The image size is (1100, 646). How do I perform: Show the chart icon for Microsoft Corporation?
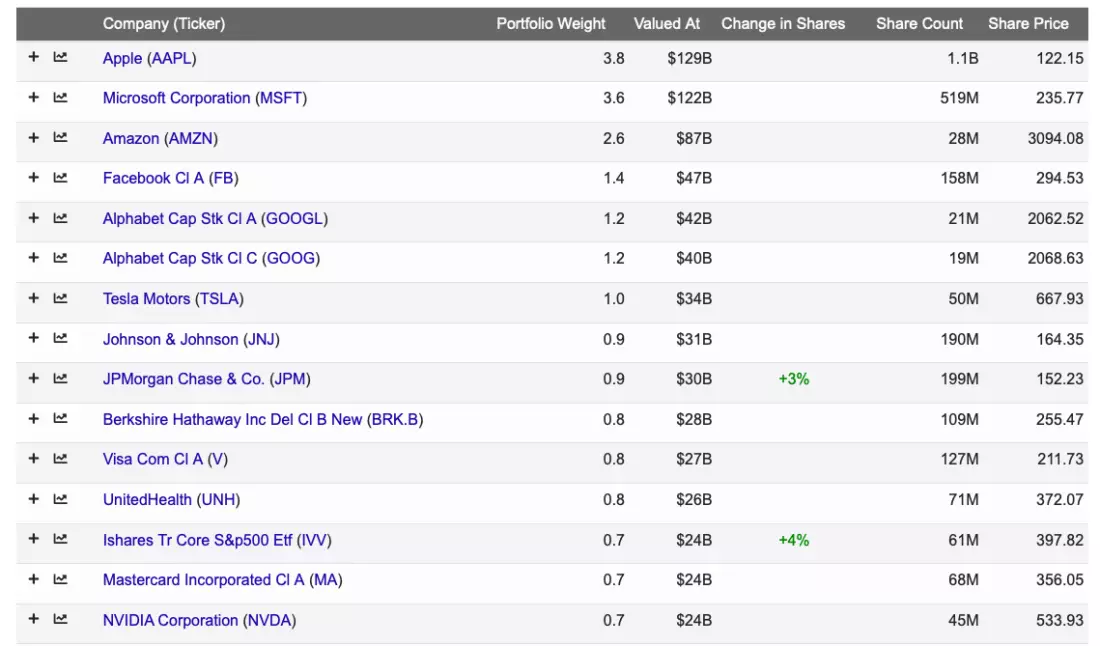[x=60, y=97]
